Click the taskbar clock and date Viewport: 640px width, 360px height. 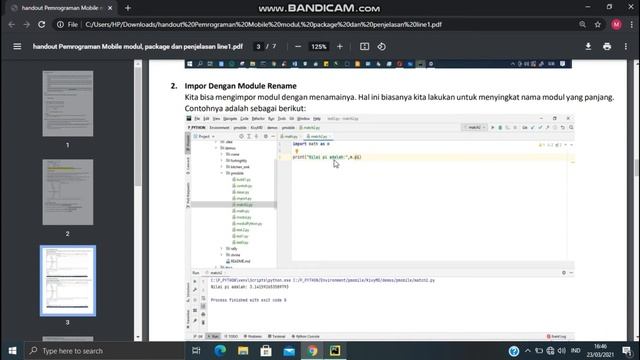tap(600, 351)
